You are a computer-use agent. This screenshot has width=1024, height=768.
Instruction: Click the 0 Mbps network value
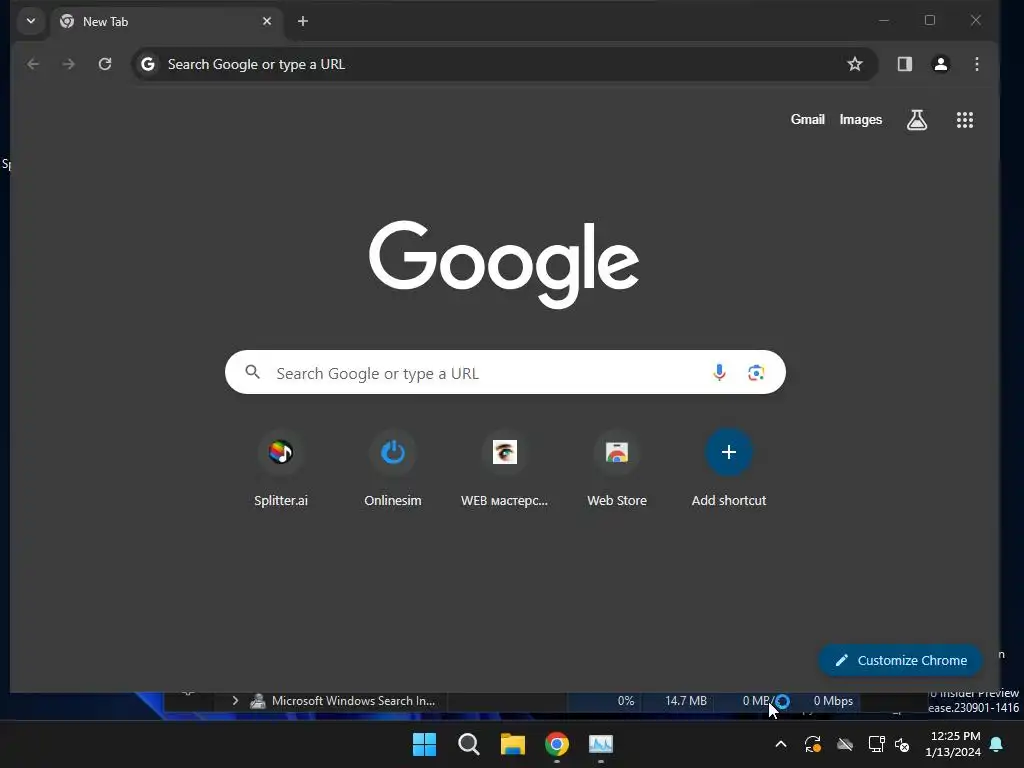(x=833, y=701)
